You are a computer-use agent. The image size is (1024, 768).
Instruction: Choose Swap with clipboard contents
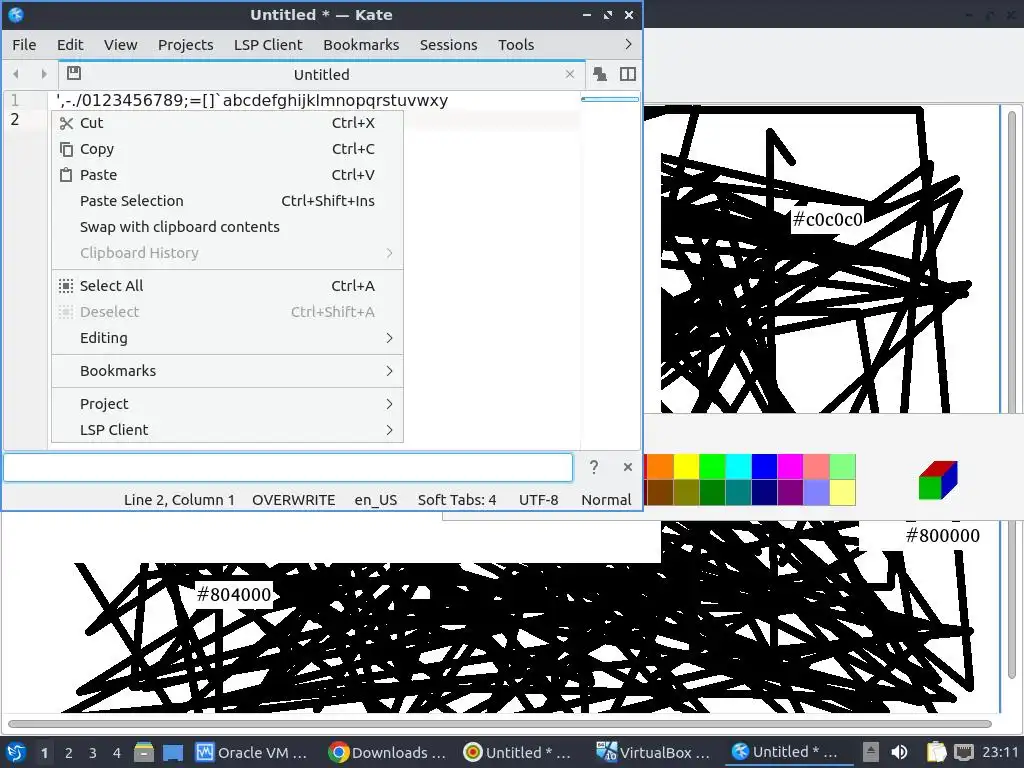pyautogui.click(x=227, y=227)
